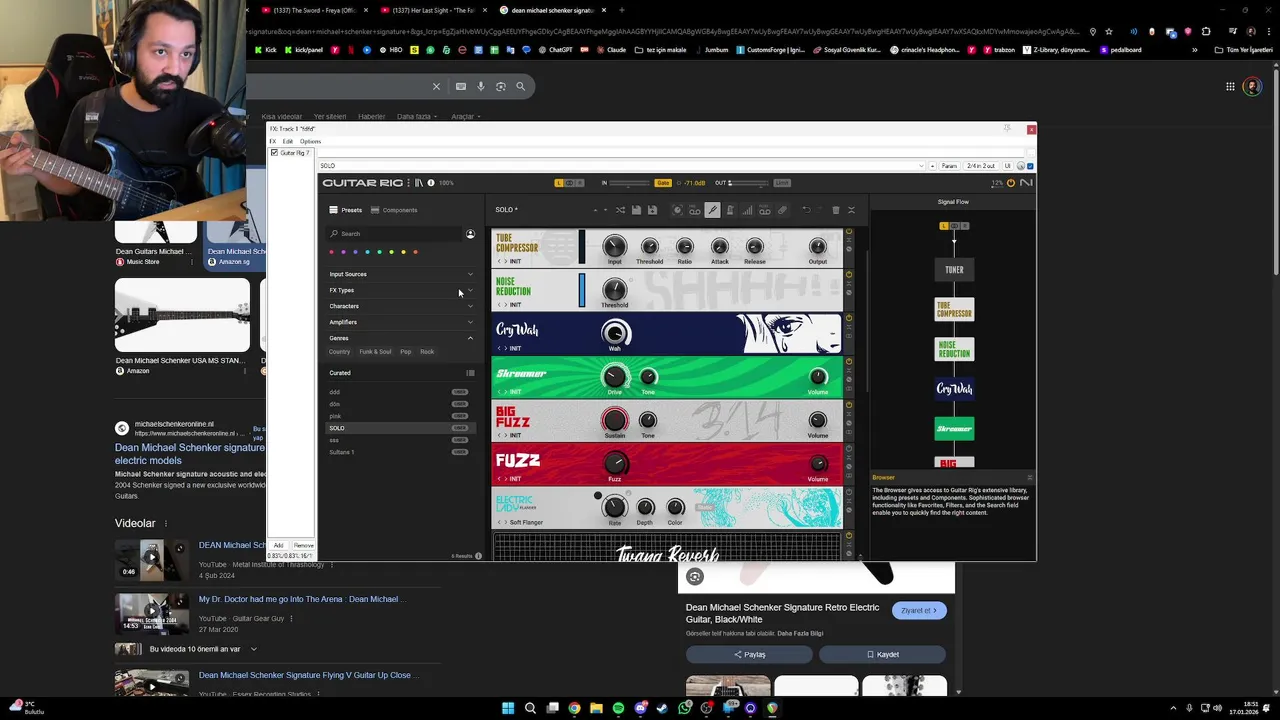Toggle Curated list view icon
This screenshot has height=720, width=1280.
[x=470, y=373]
